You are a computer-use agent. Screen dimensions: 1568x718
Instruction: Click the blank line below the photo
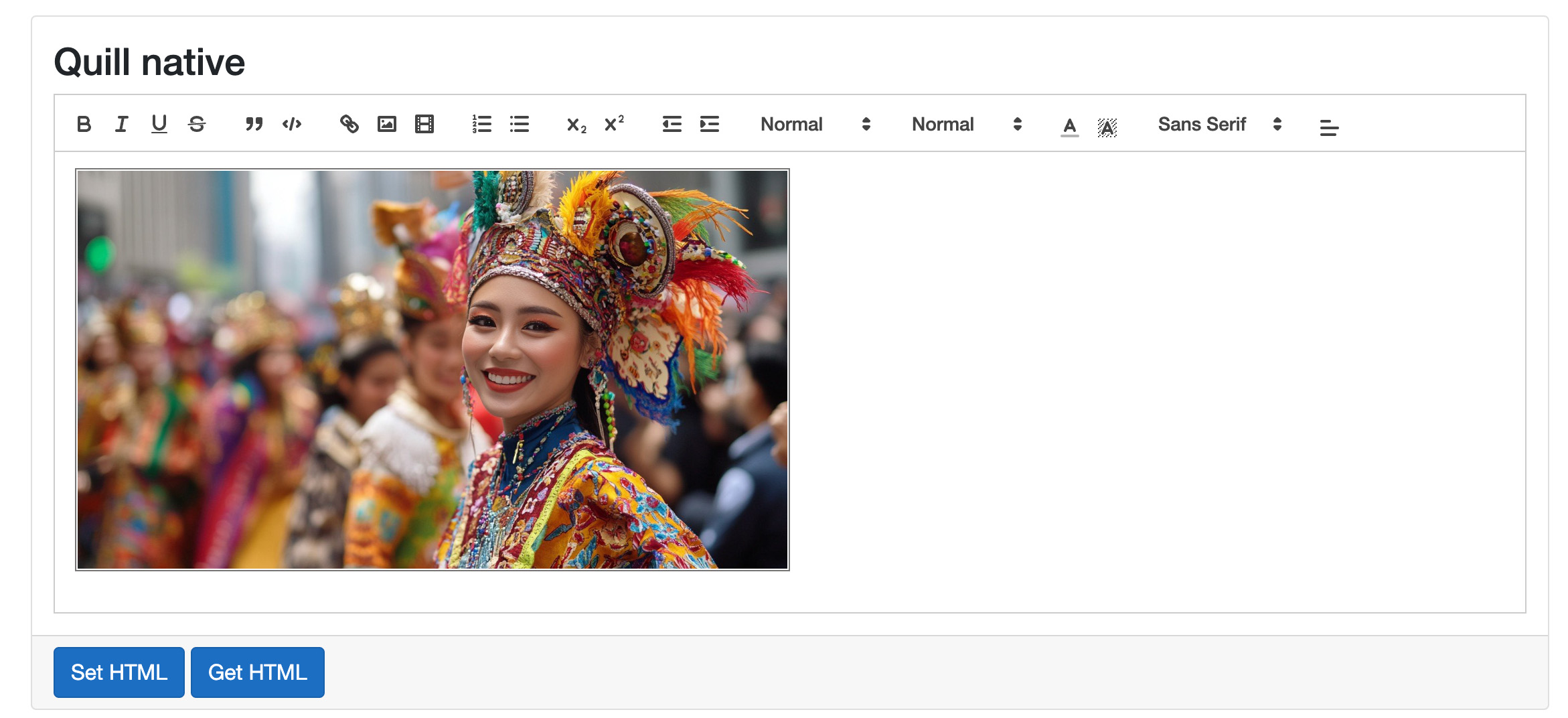[x=790, y=588]
